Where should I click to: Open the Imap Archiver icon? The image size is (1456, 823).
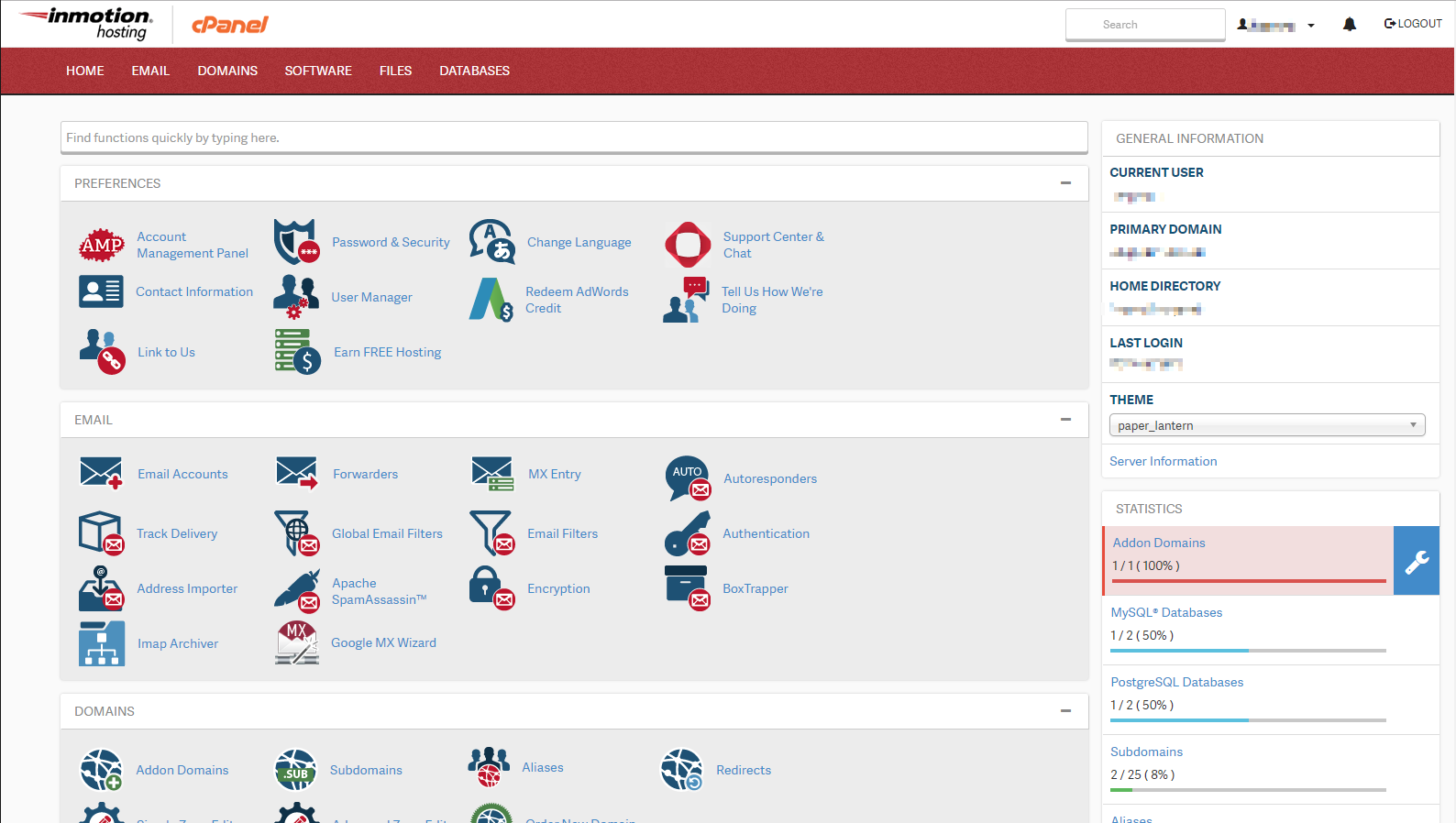click(x=101, y=643)
